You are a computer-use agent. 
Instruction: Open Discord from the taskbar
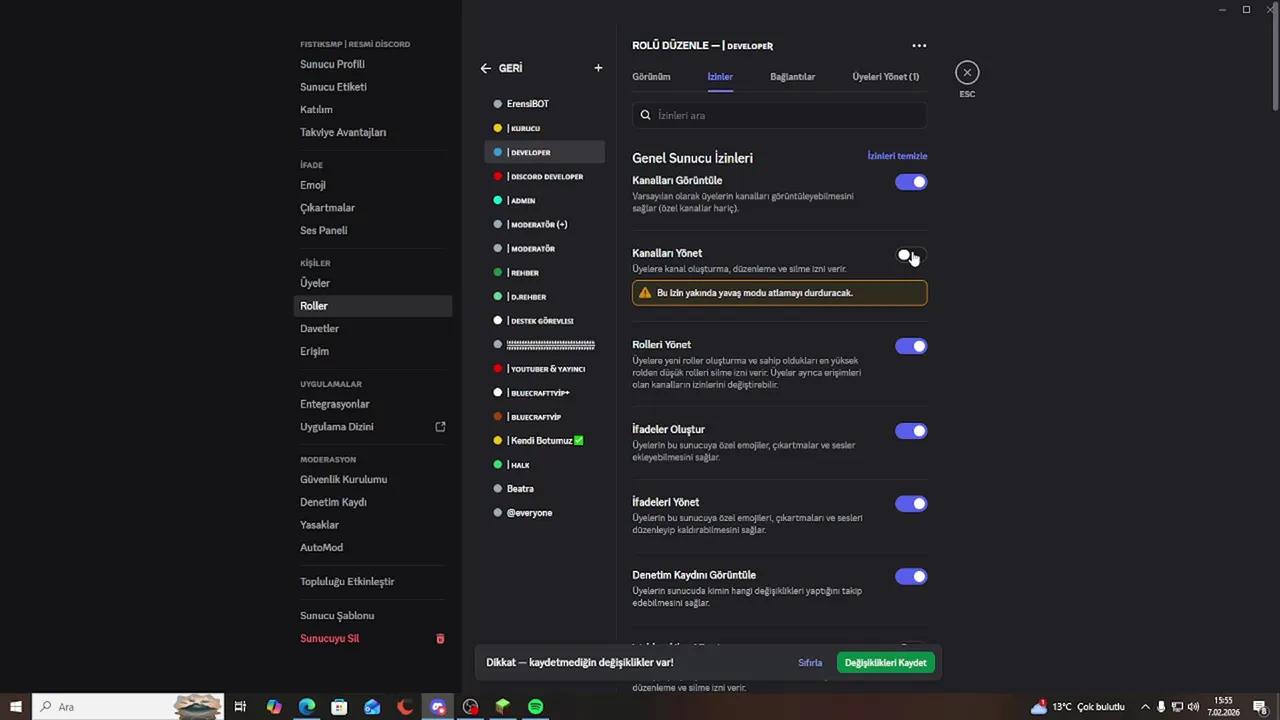tap(437, 707)
